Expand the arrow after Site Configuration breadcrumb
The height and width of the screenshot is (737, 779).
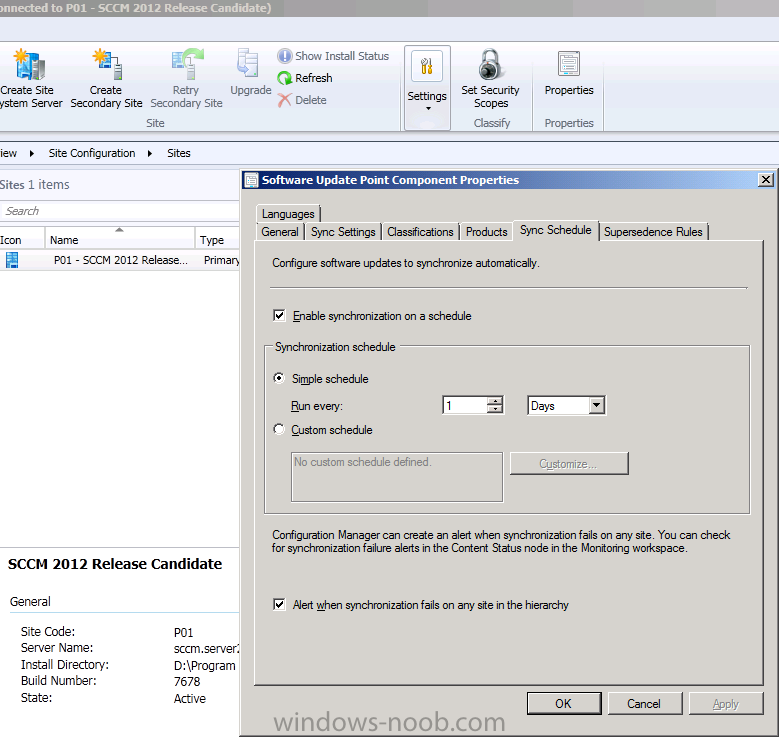point(150,153)
